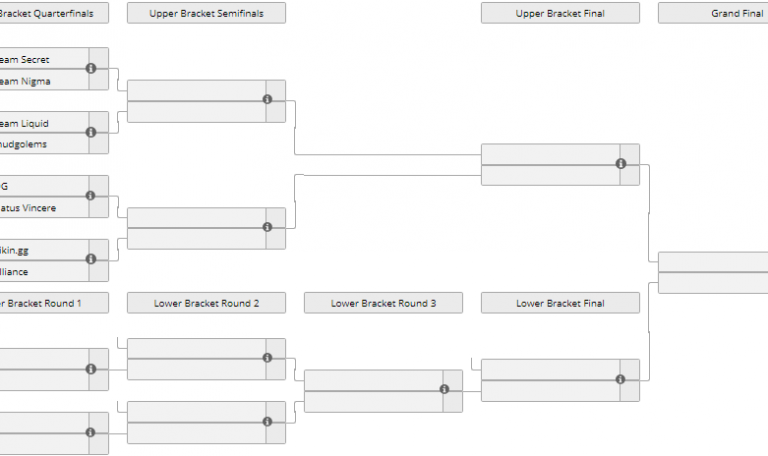
Task: Open info icon of bottom Lower Bracket Round 2 match
Action: [267, 422]
